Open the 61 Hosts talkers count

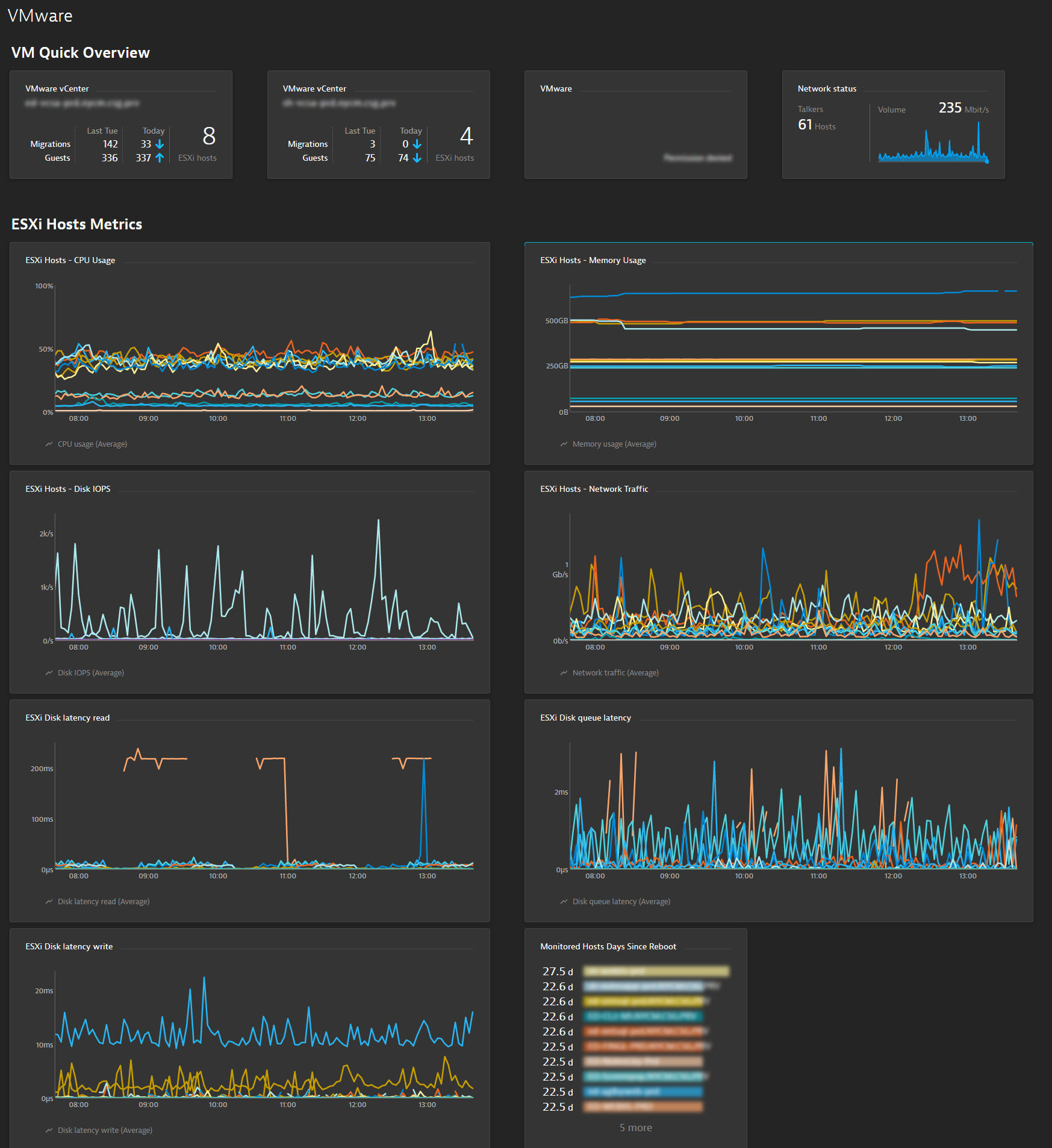(x=816, y=125)
